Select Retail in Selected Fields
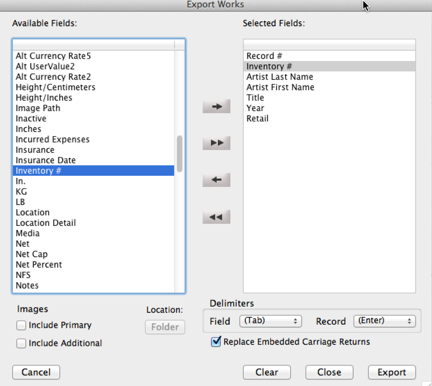Viewport: 432px width, 386px height. pyautogui.click(x=329, y=118)
